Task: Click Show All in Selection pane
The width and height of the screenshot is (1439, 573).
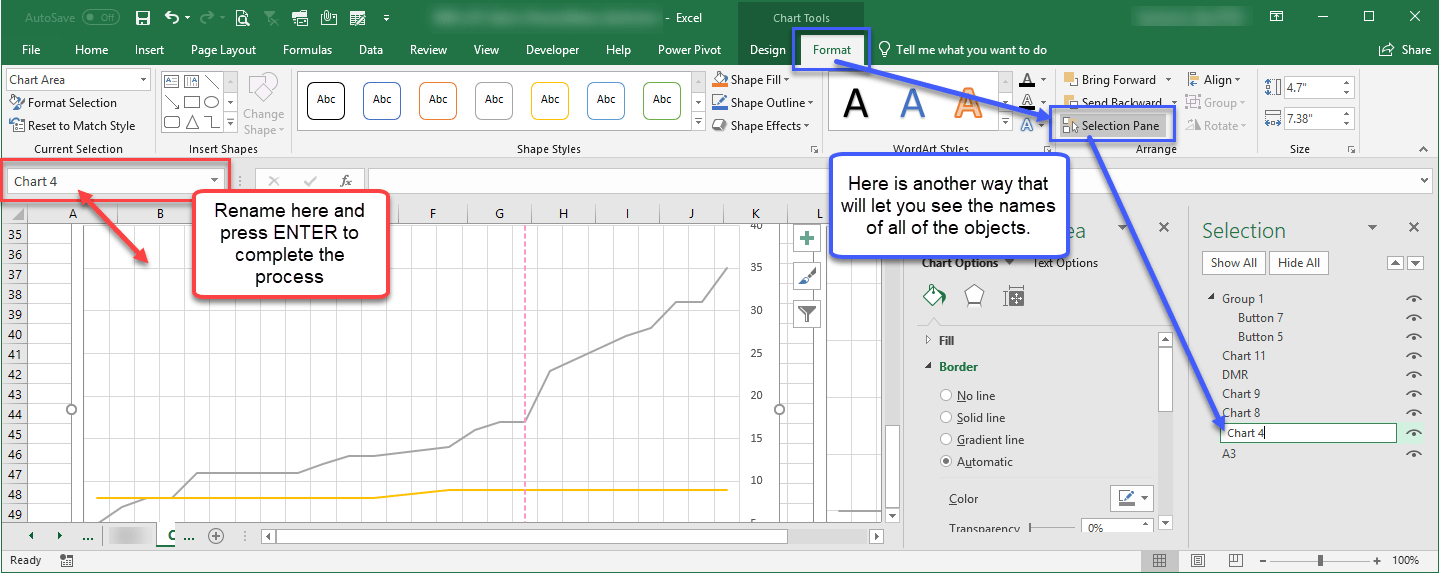Action: pos(1233,263)
